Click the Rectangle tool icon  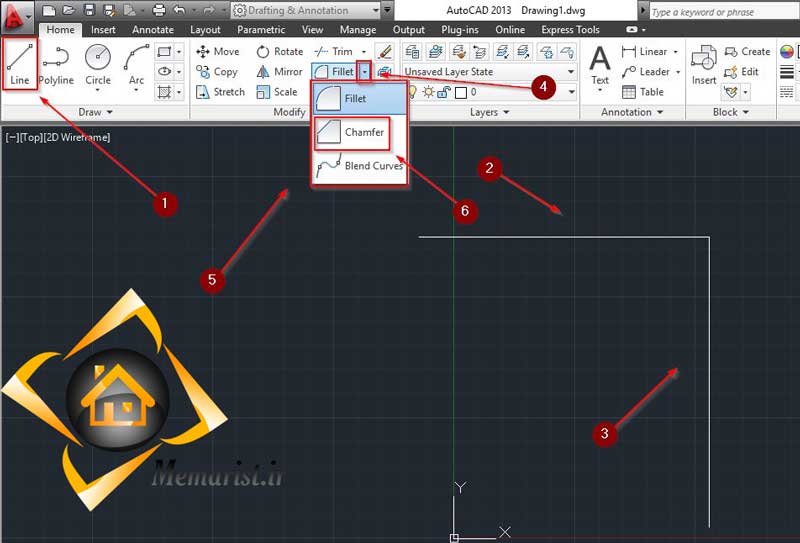(164, 52)
